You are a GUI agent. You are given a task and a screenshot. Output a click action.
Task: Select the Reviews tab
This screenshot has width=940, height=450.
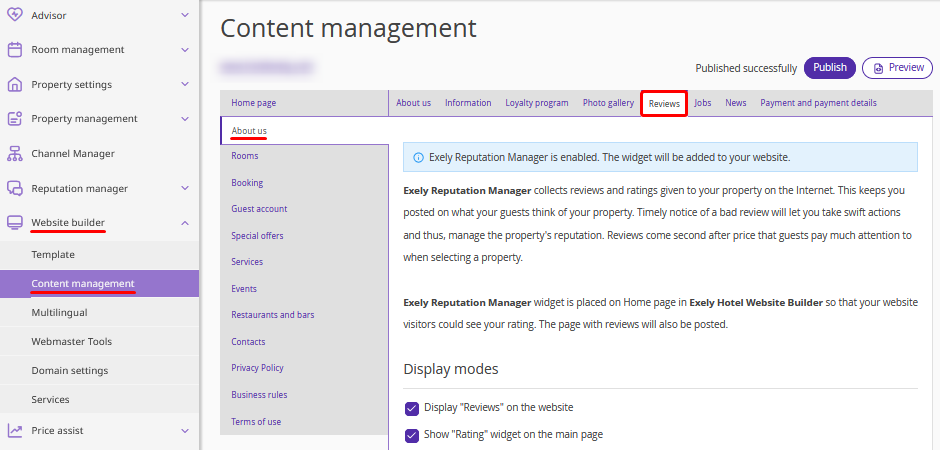click(x=664, y=104)
